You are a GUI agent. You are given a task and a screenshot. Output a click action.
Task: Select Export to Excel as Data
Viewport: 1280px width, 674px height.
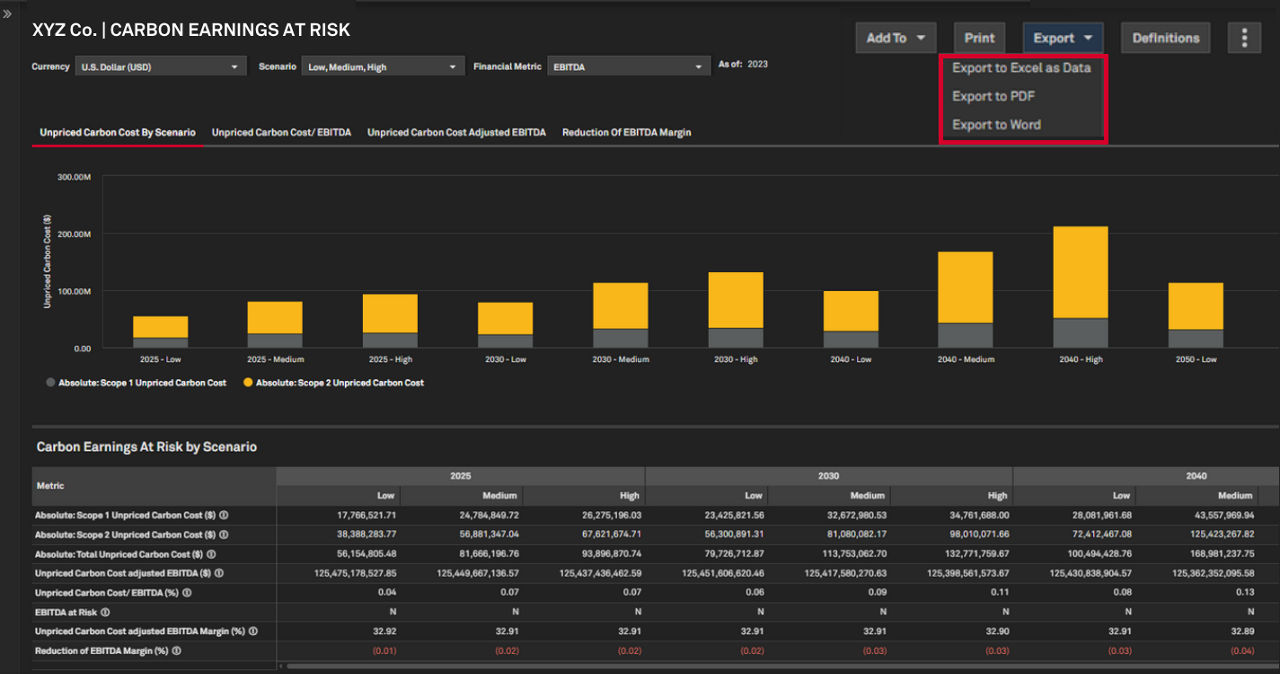point(1021,68)
